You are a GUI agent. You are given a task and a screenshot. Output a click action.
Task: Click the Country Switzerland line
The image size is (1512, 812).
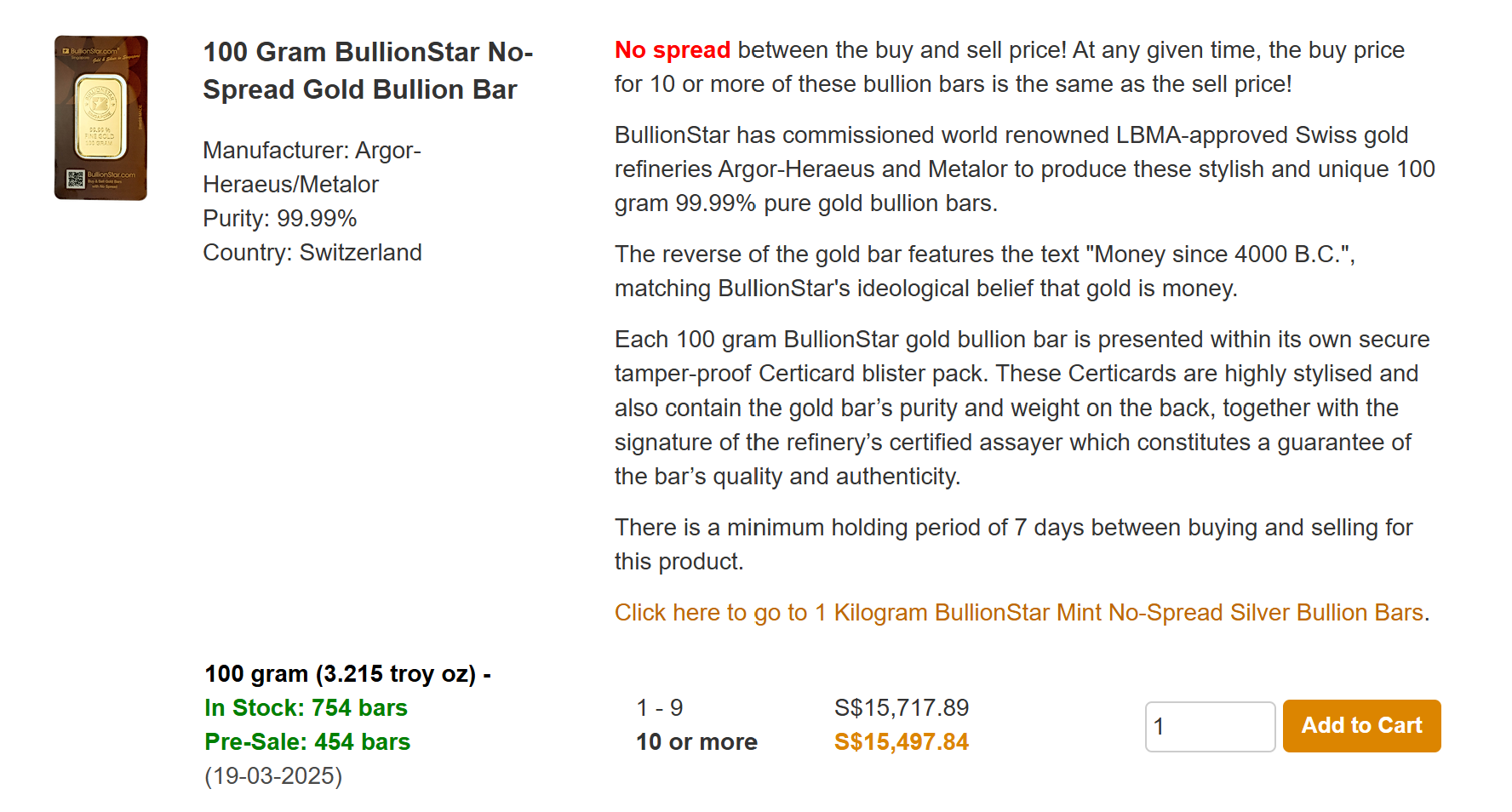312,253
